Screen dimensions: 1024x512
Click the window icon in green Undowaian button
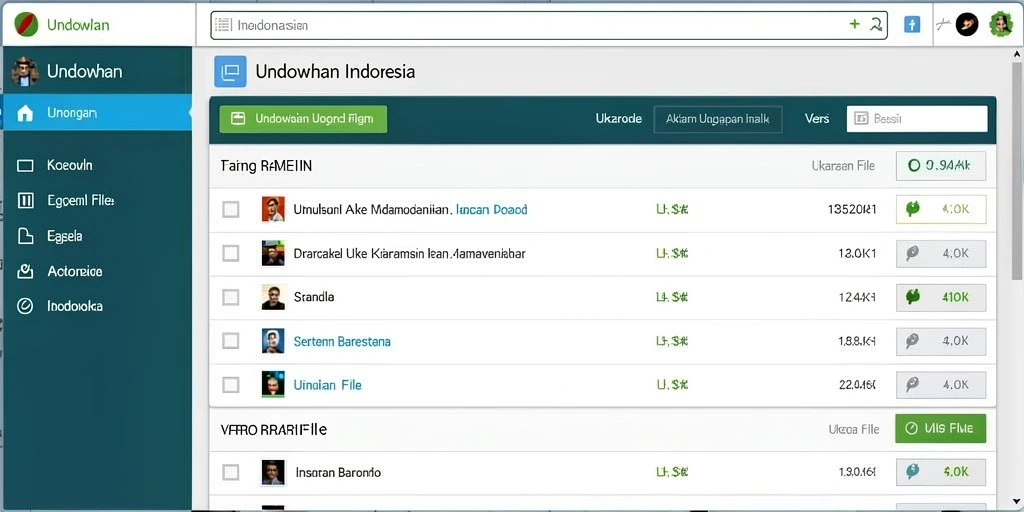point(238,119)
